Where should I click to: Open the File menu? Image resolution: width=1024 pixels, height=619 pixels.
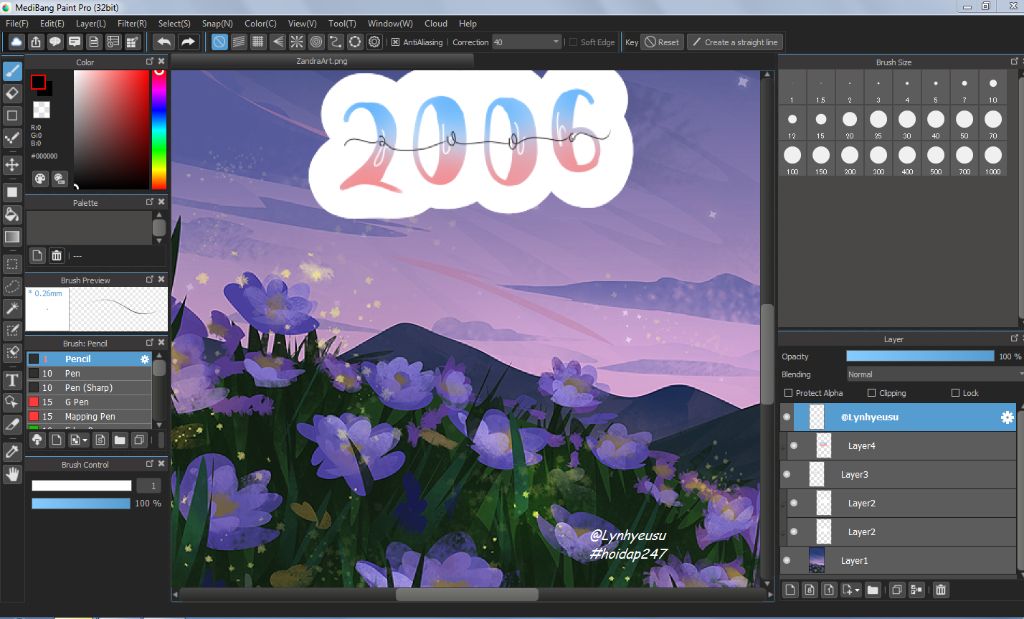coord(17,23)
